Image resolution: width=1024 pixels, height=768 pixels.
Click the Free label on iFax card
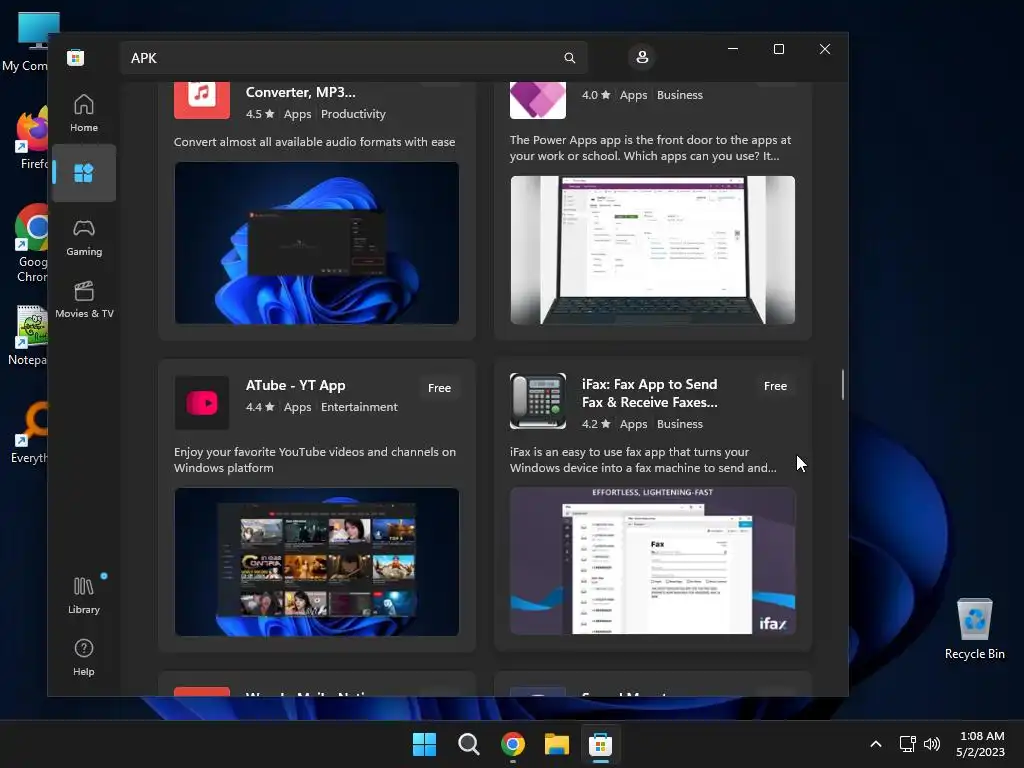point(775,386)
